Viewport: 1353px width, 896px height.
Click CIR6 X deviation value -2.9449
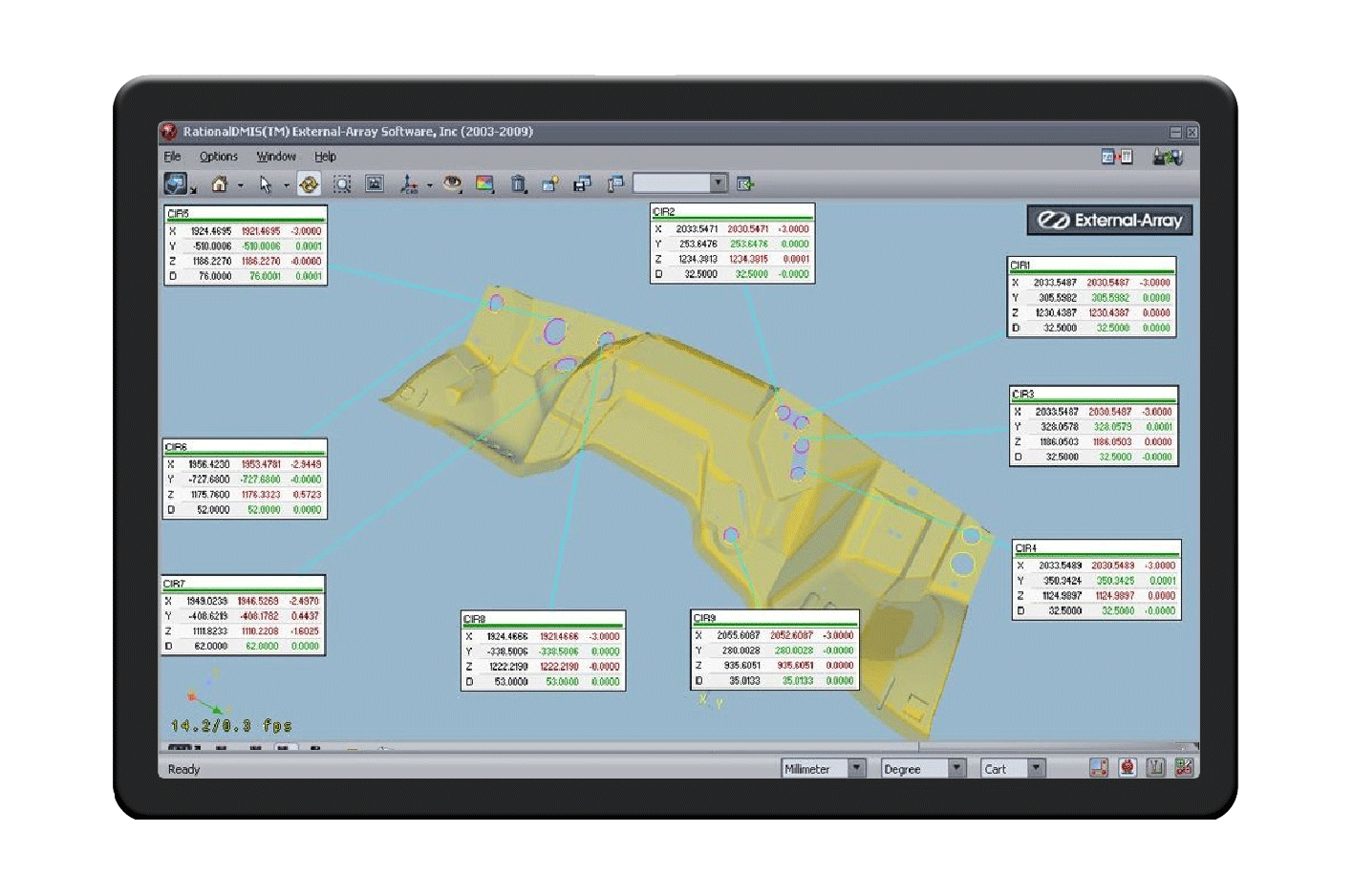click(x=306, y=464)
